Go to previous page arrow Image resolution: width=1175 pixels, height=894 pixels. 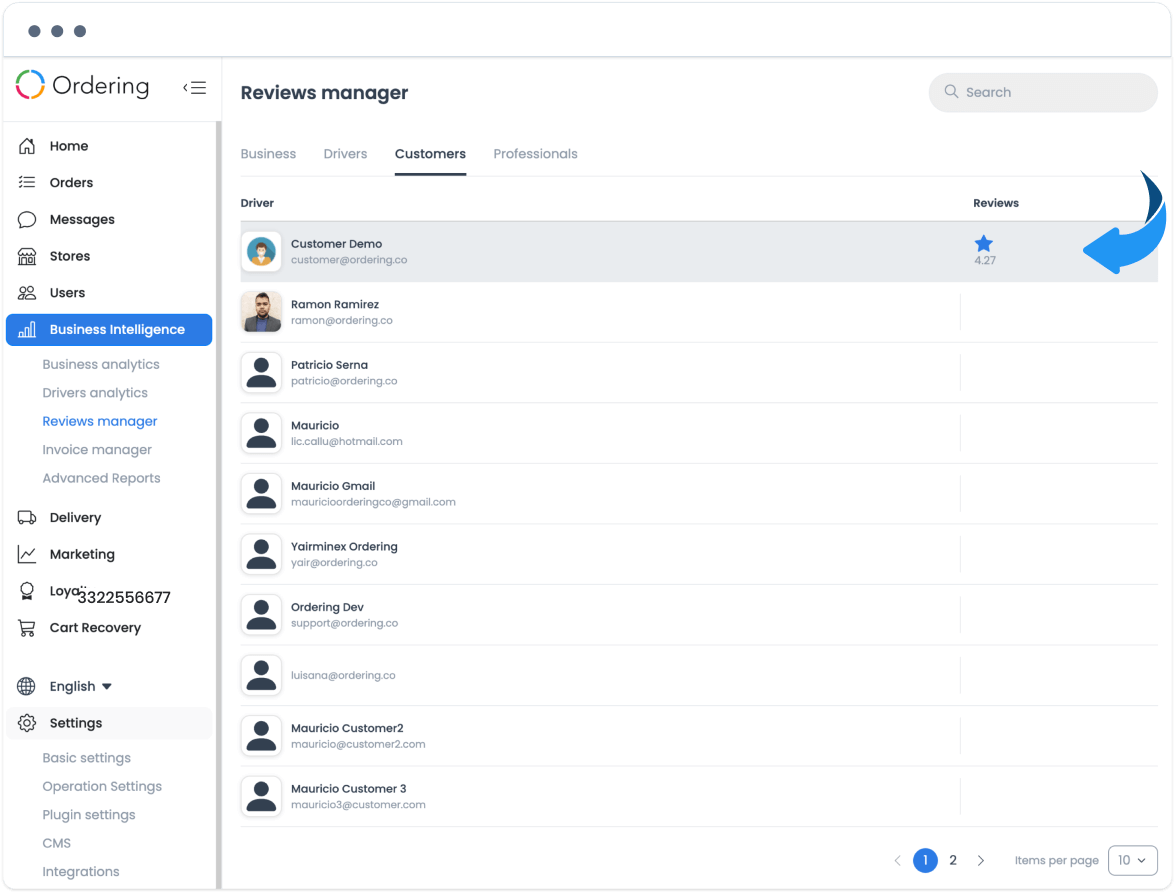tap(897, 860)
